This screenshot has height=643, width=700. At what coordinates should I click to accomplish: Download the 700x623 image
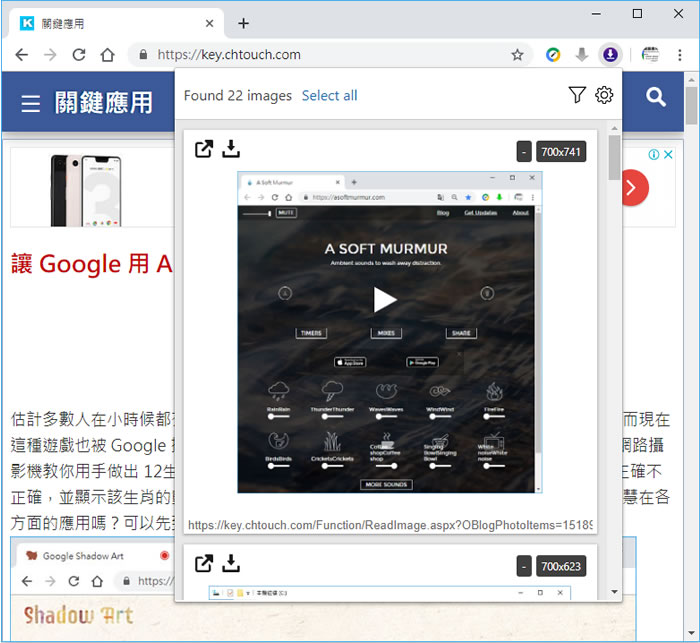(231, 564)
